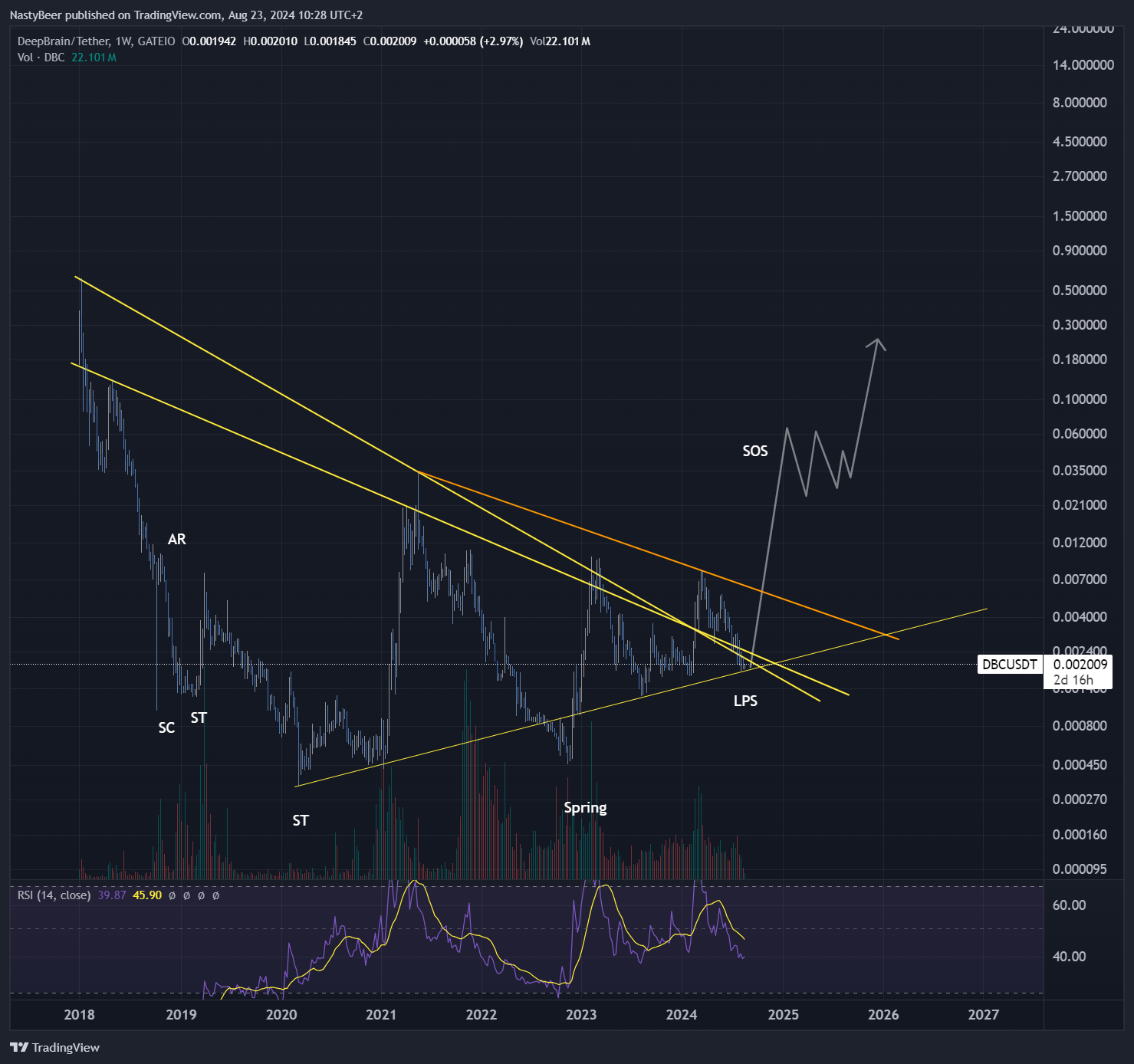Click the 14.000000 price axis label
1134x1064 pixels.
pos(1083,65)
